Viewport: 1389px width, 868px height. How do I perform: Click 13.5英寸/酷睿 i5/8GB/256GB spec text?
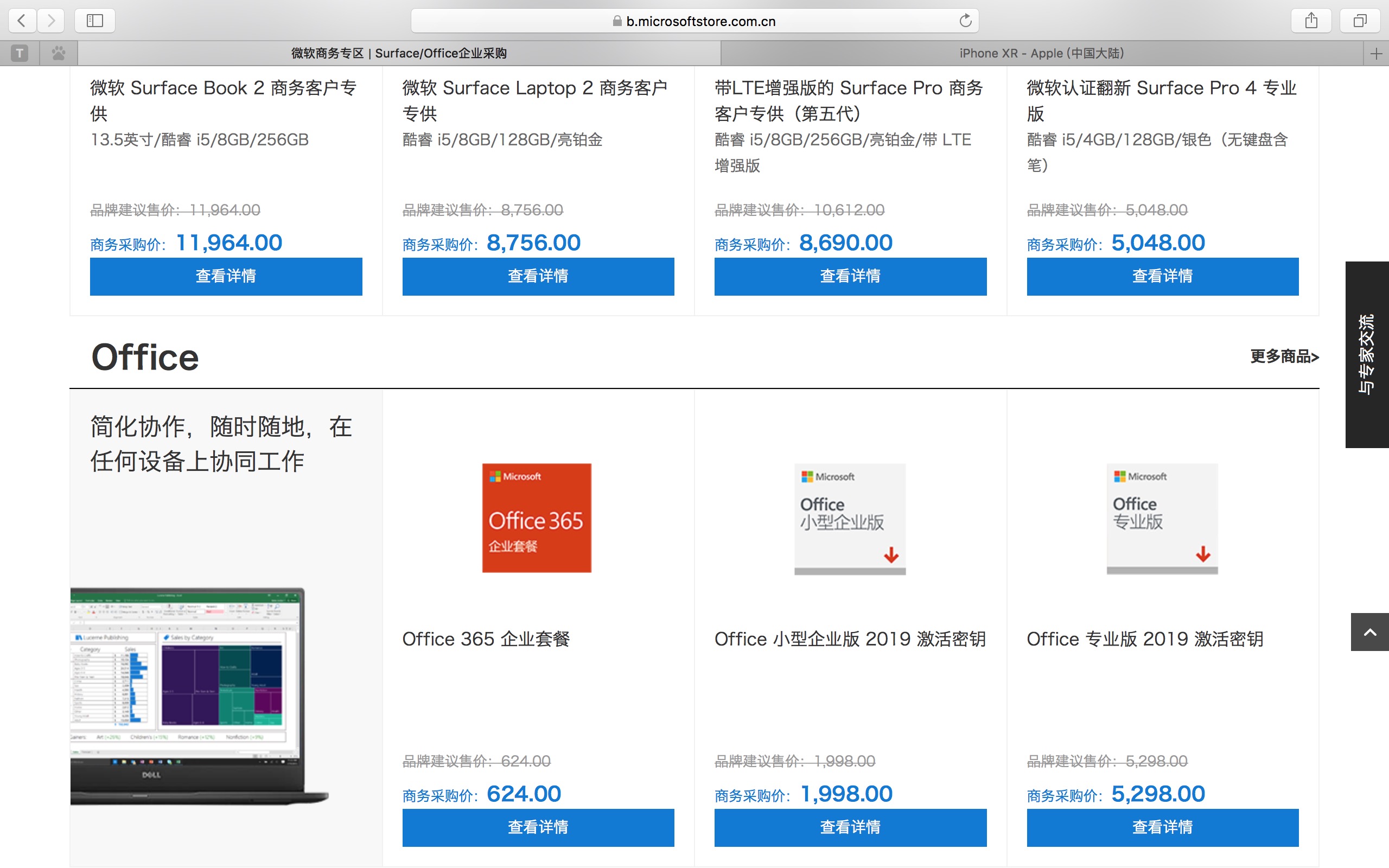coord(200,139)
